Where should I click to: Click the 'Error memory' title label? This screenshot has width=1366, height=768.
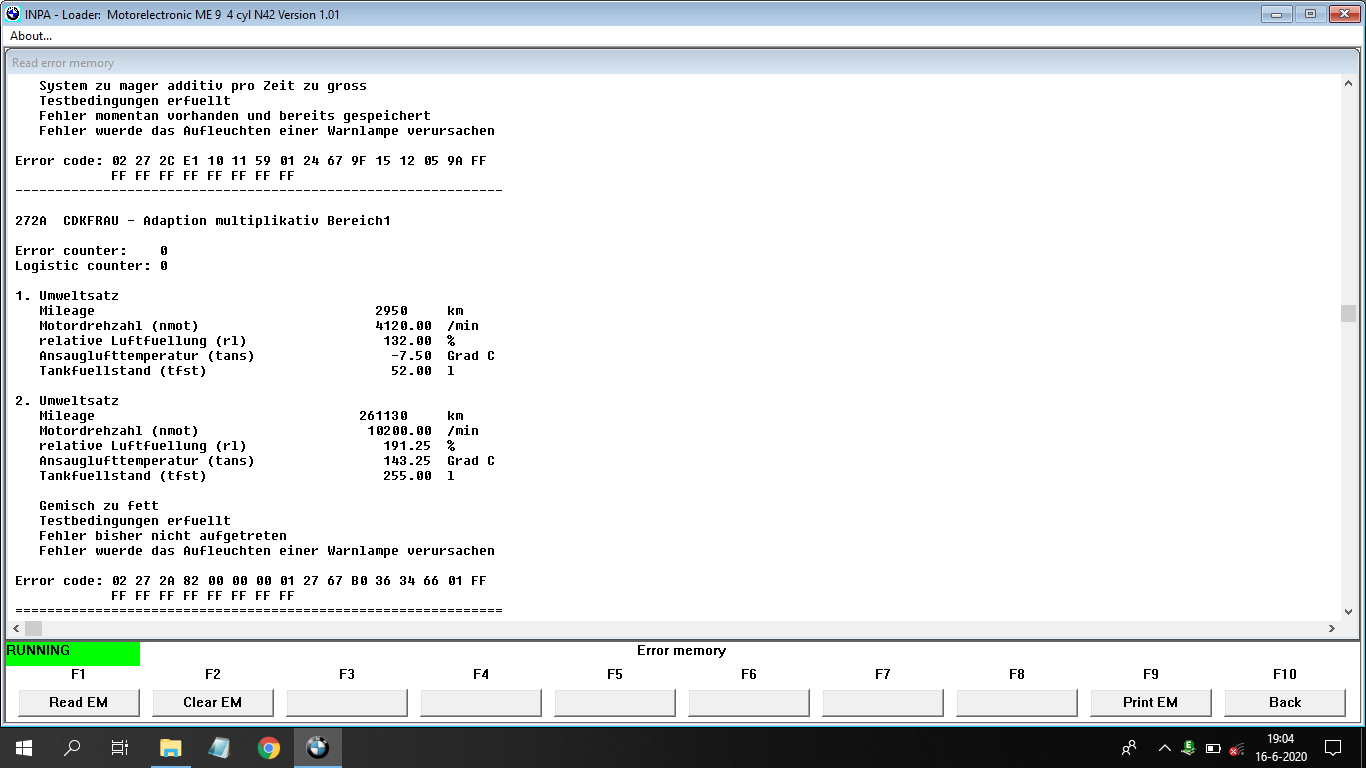click(x=681, y=651)
